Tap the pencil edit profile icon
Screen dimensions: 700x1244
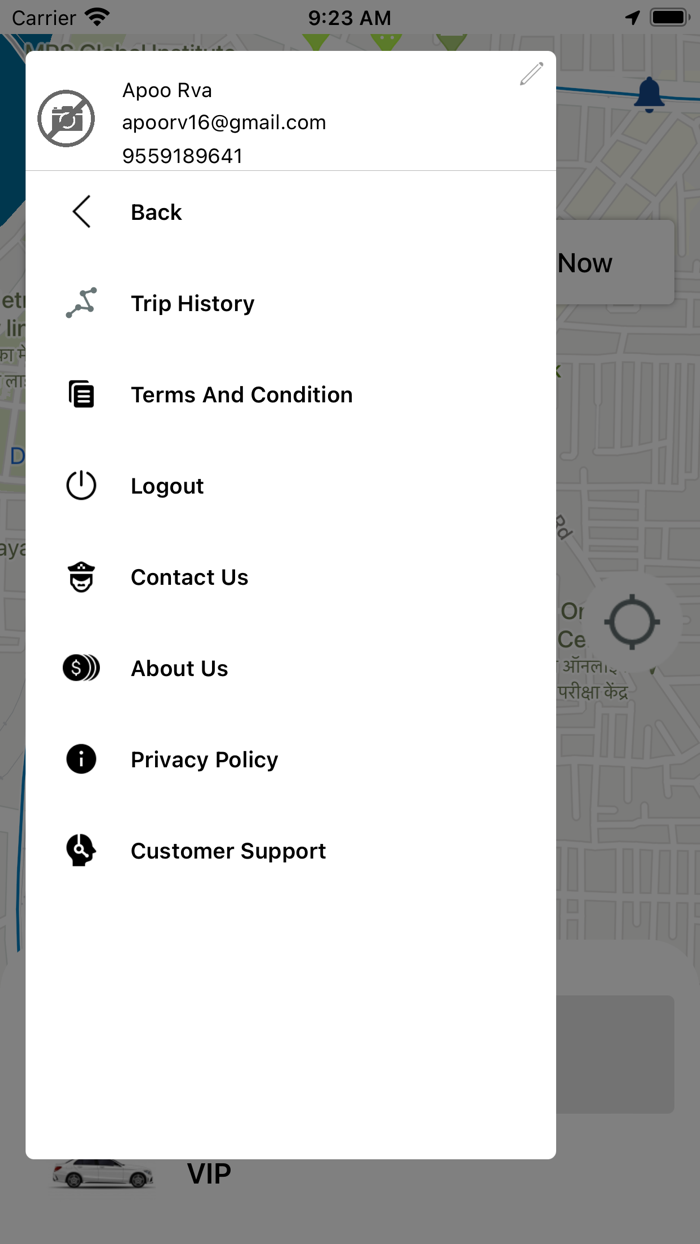[x=531, y=74]
